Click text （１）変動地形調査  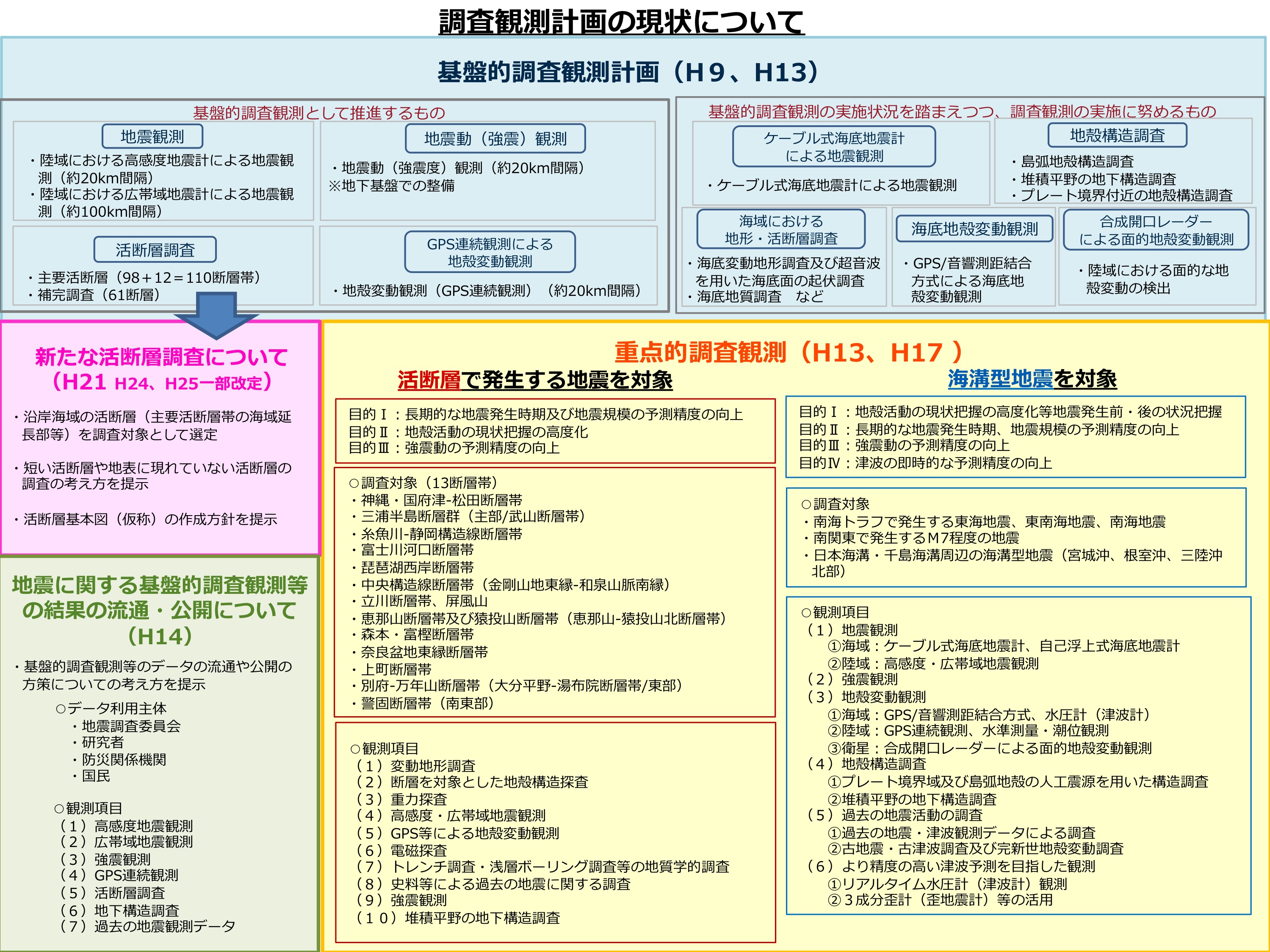click(x=415, y=765)
